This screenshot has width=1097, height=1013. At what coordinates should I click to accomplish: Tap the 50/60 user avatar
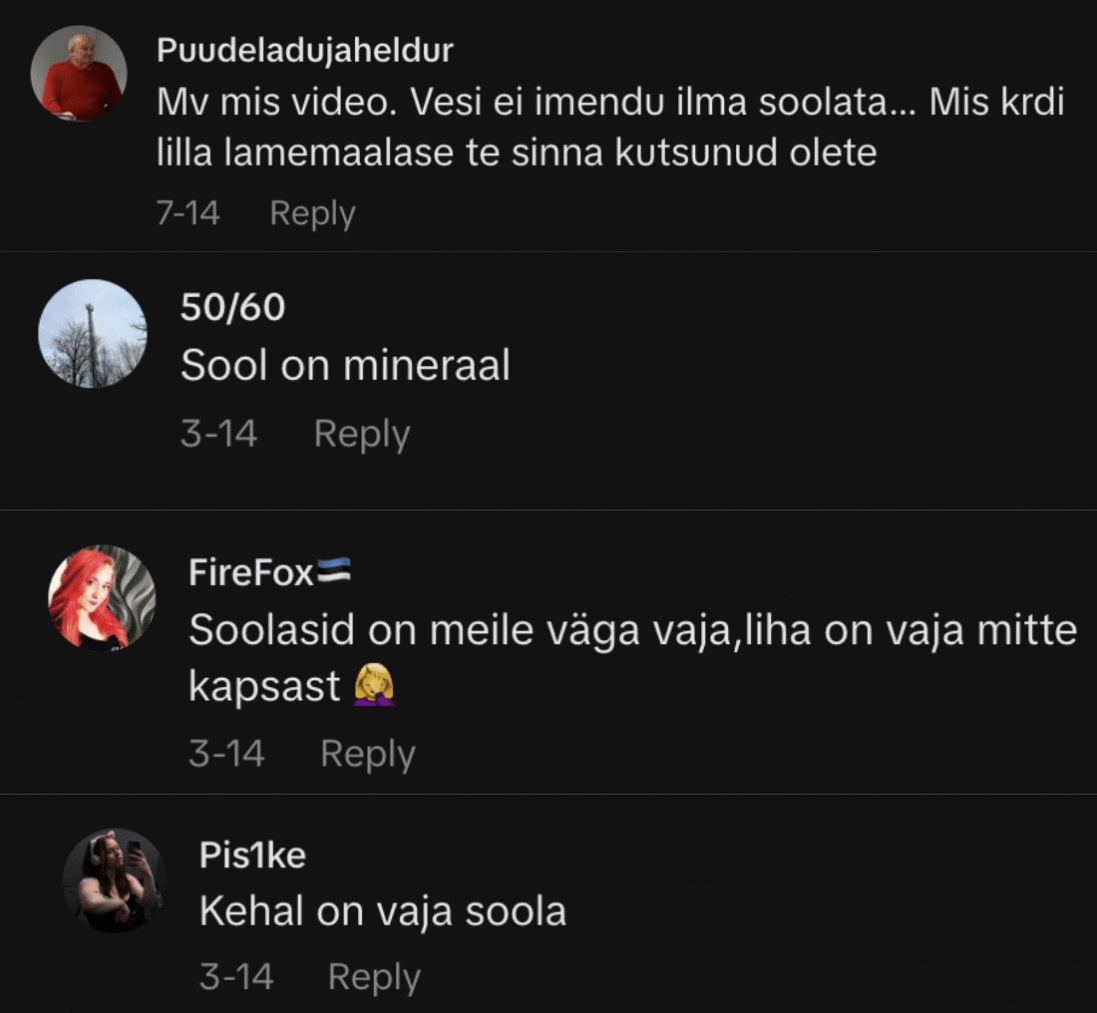(92, 333)
